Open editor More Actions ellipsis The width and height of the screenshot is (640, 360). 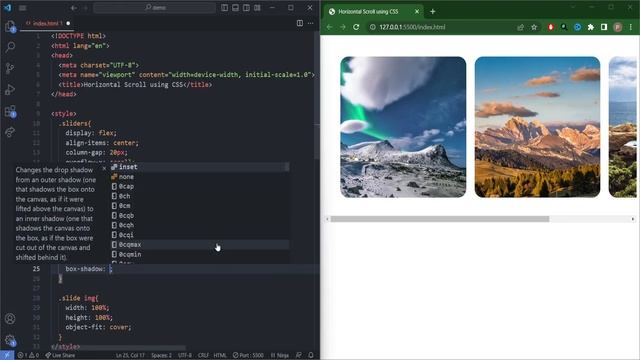[x=311, y=23]
